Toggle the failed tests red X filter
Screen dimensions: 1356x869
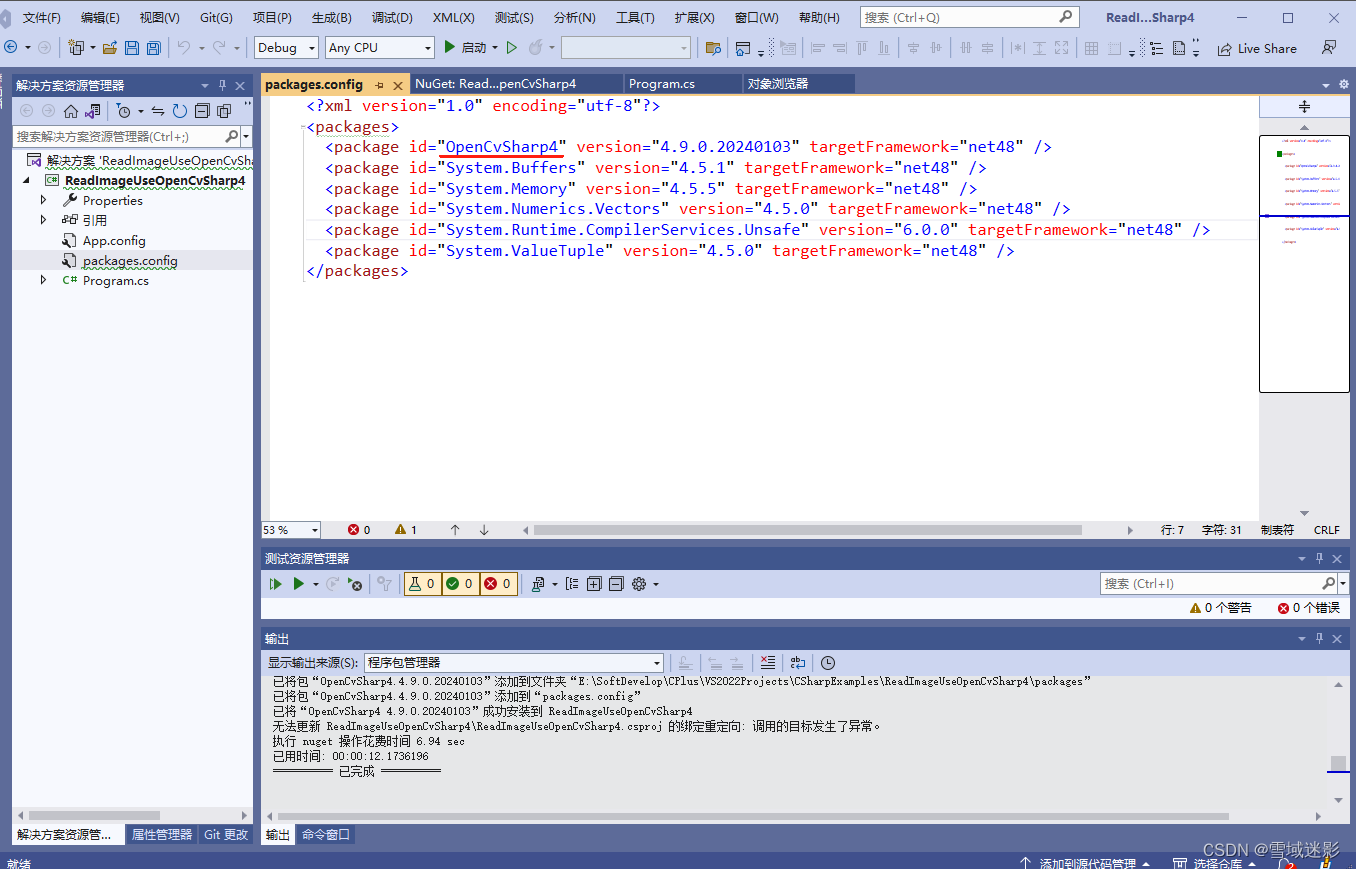tap(498, 584)
